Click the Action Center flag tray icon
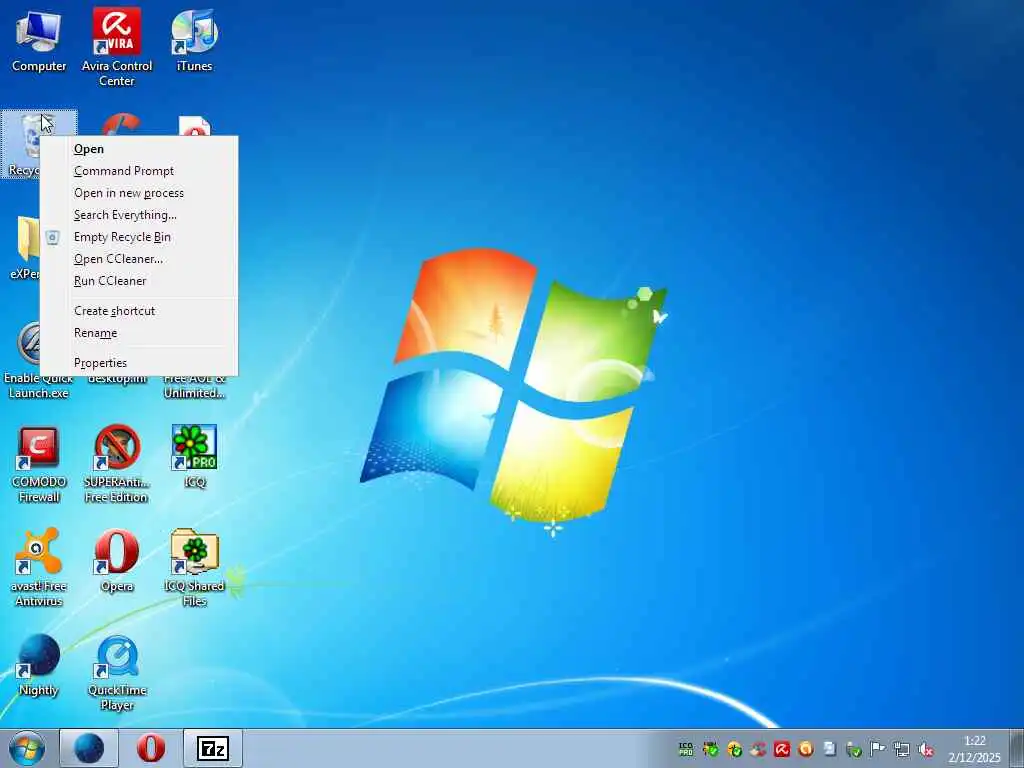Viewport: 1024px width, 768px height. point(877,749)
